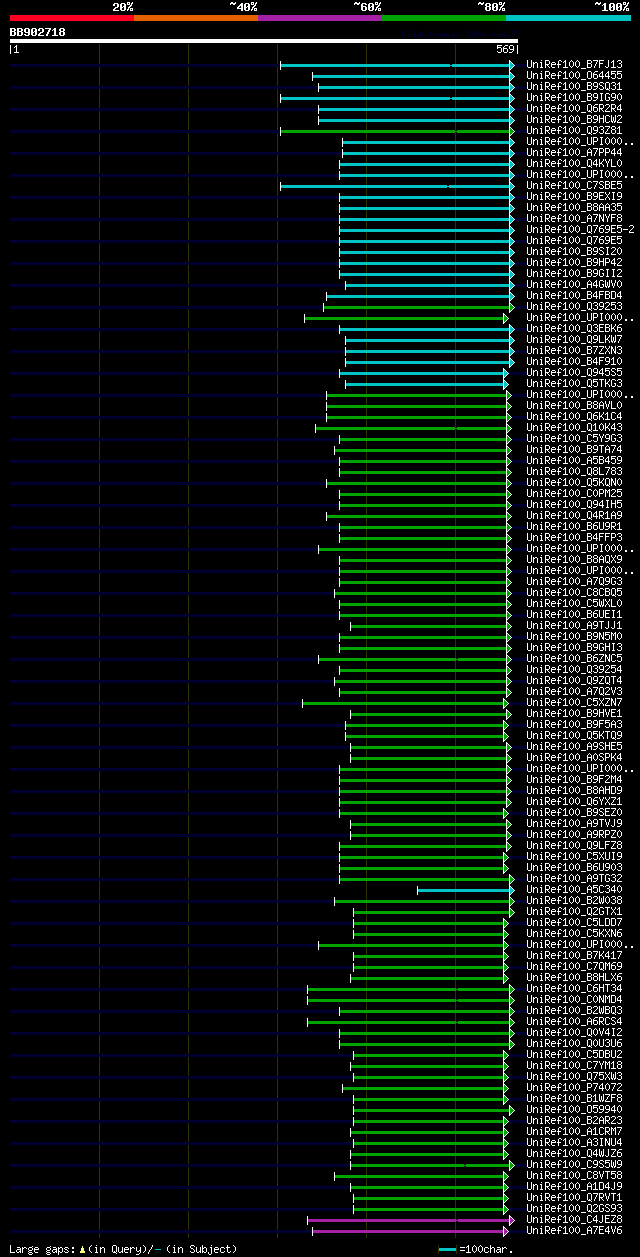Select the UniRef100_A5C340 label
This screenshot has height=1257, width=640.
tap(575, 889)
